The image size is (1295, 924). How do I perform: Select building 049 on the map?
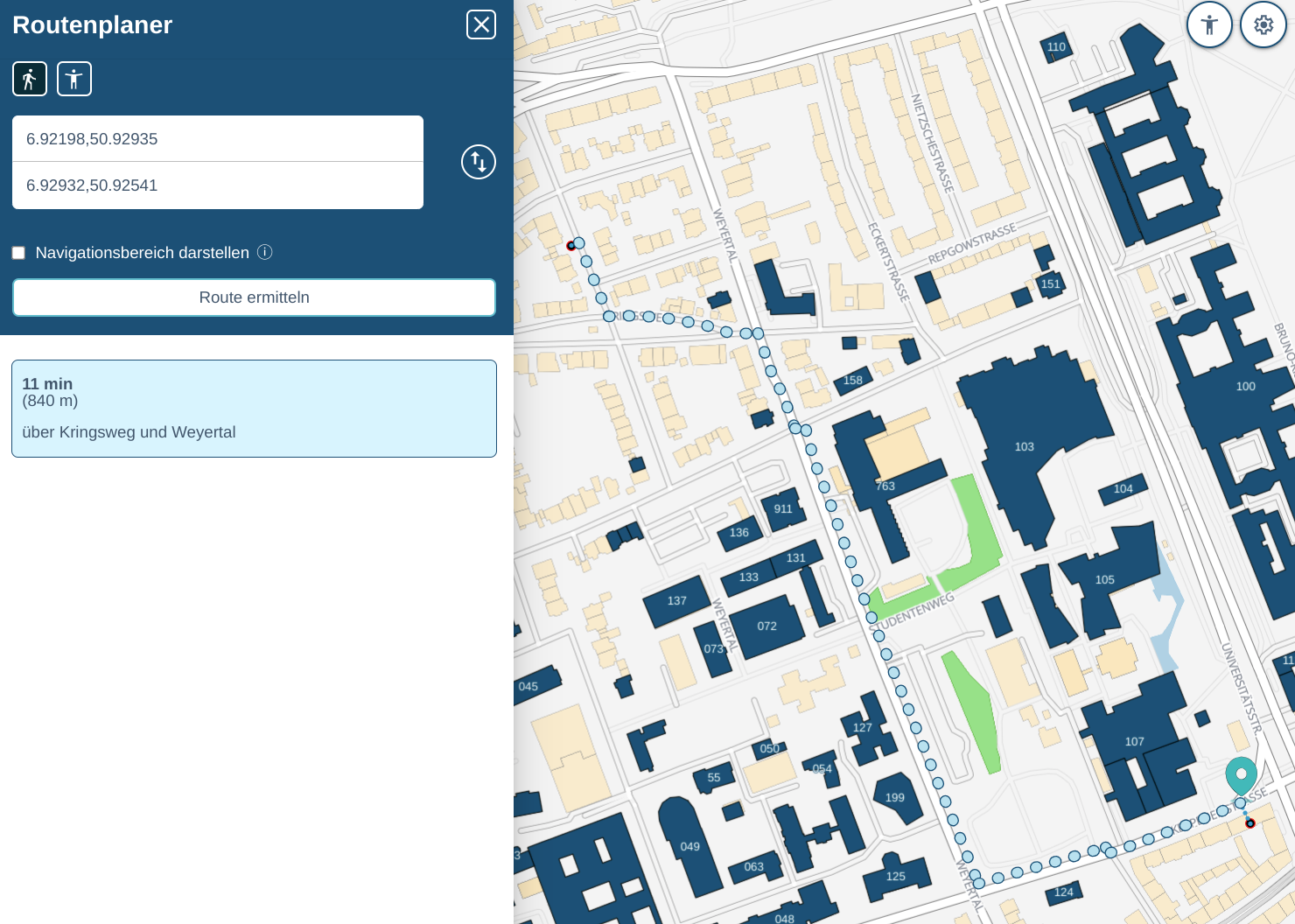[690, 846]
